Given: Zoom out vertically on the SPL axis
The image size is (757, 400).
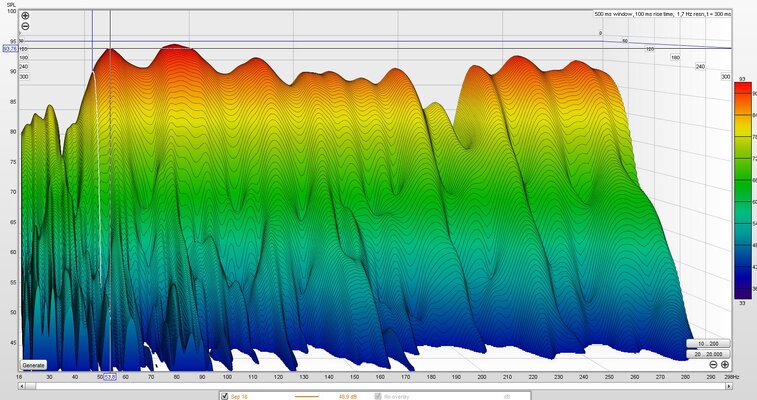Looking at the screenshot, I should point(25,27).
